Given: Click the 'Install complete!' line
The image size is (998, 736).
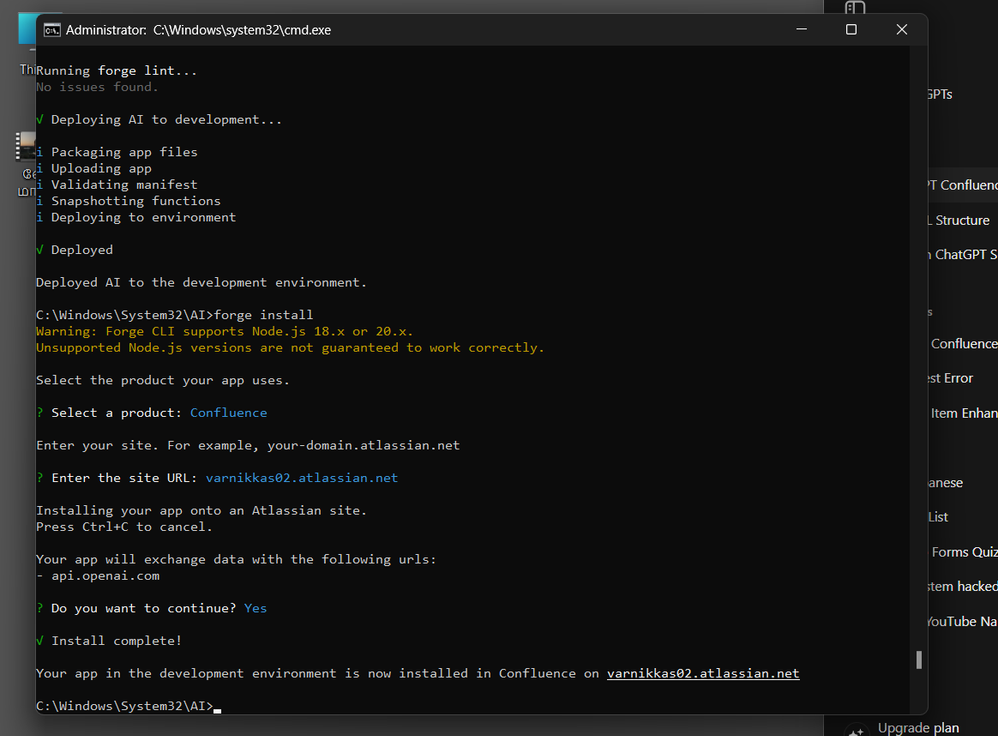Looking at the screenshot, I should (x=109, y=640).
